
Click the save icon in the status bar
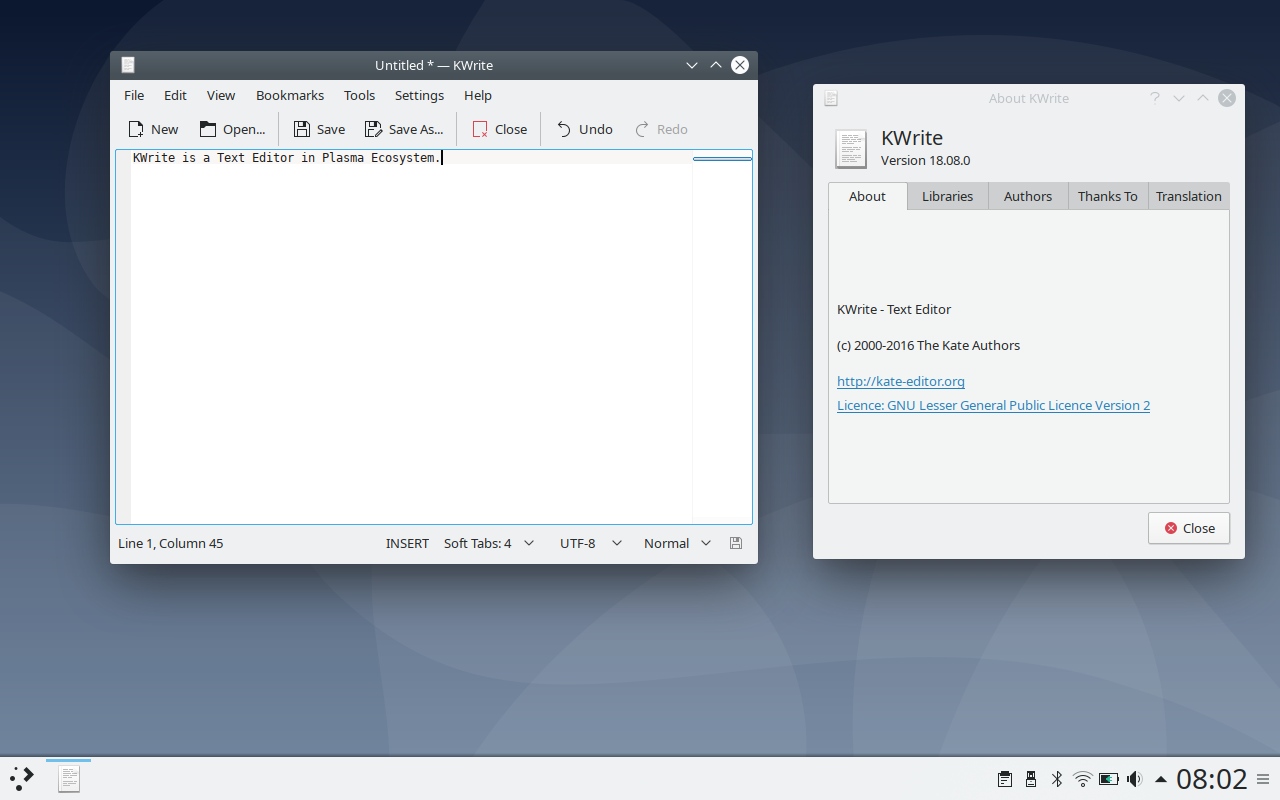736,543
